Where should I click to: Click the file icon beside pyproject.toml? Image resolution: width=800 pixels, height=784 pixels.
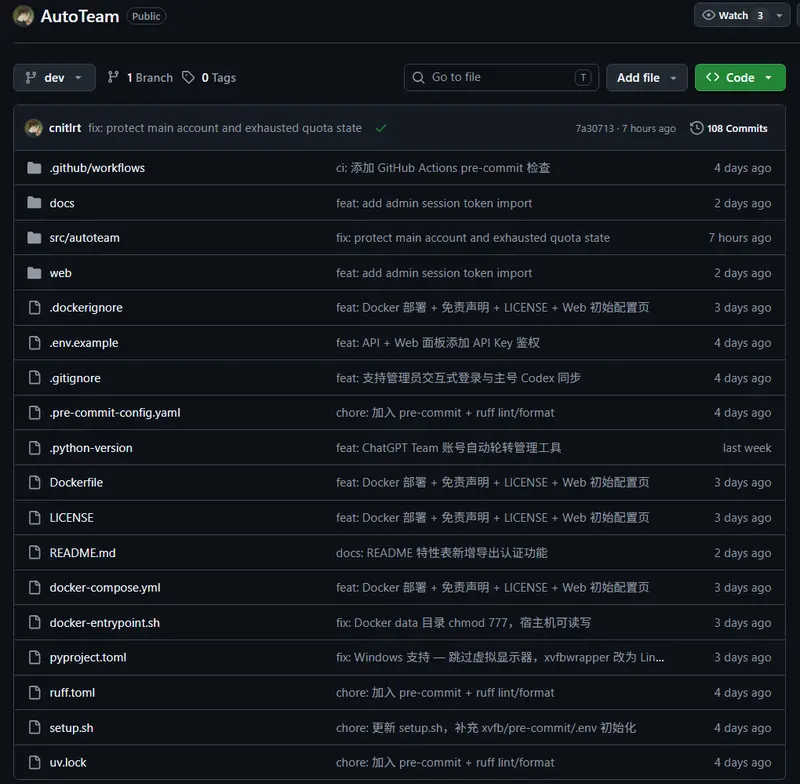(35, 657)
